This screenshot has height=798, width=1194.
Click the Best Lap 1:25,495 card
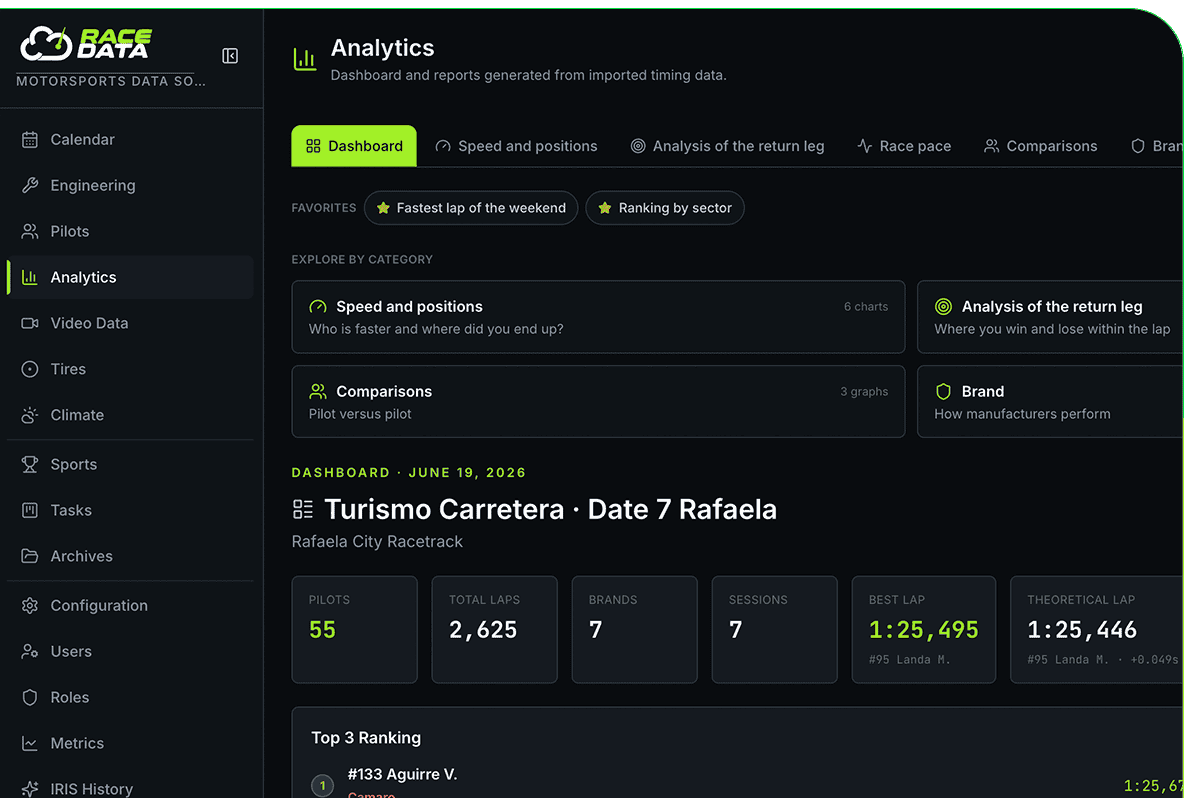pyautogui.click(x=924, y=630)
